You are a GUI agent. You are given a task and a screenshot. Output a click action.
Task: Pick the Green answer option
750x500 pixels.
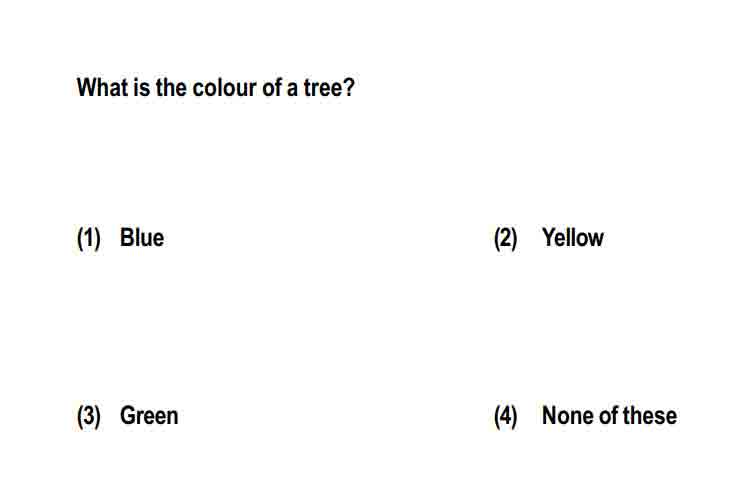[x=149, y=415]
